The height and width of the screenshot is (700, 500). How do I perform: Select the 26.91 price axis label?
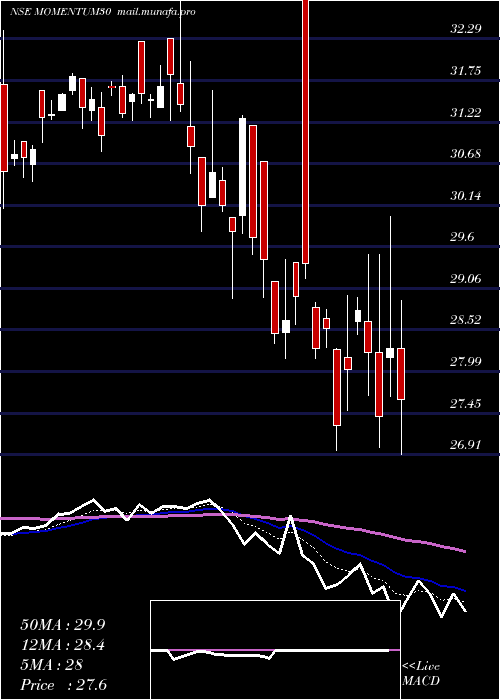[466, 445]
